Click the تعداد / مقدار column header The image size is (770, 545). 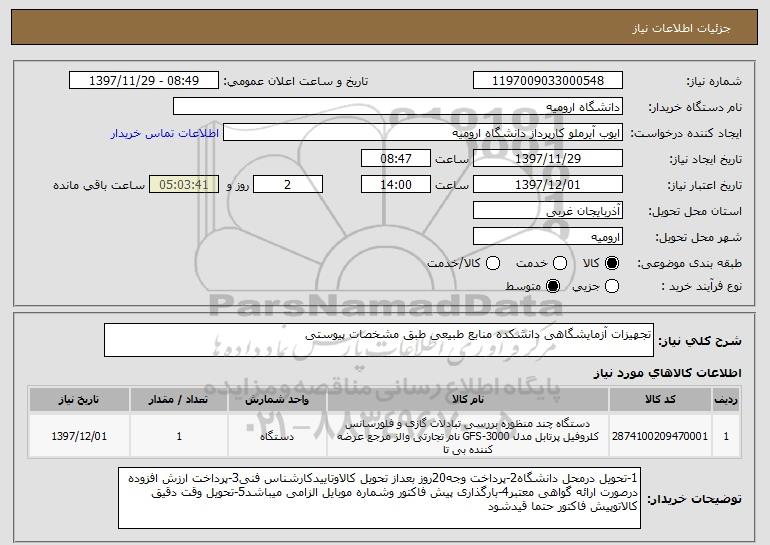pos(179,400)
